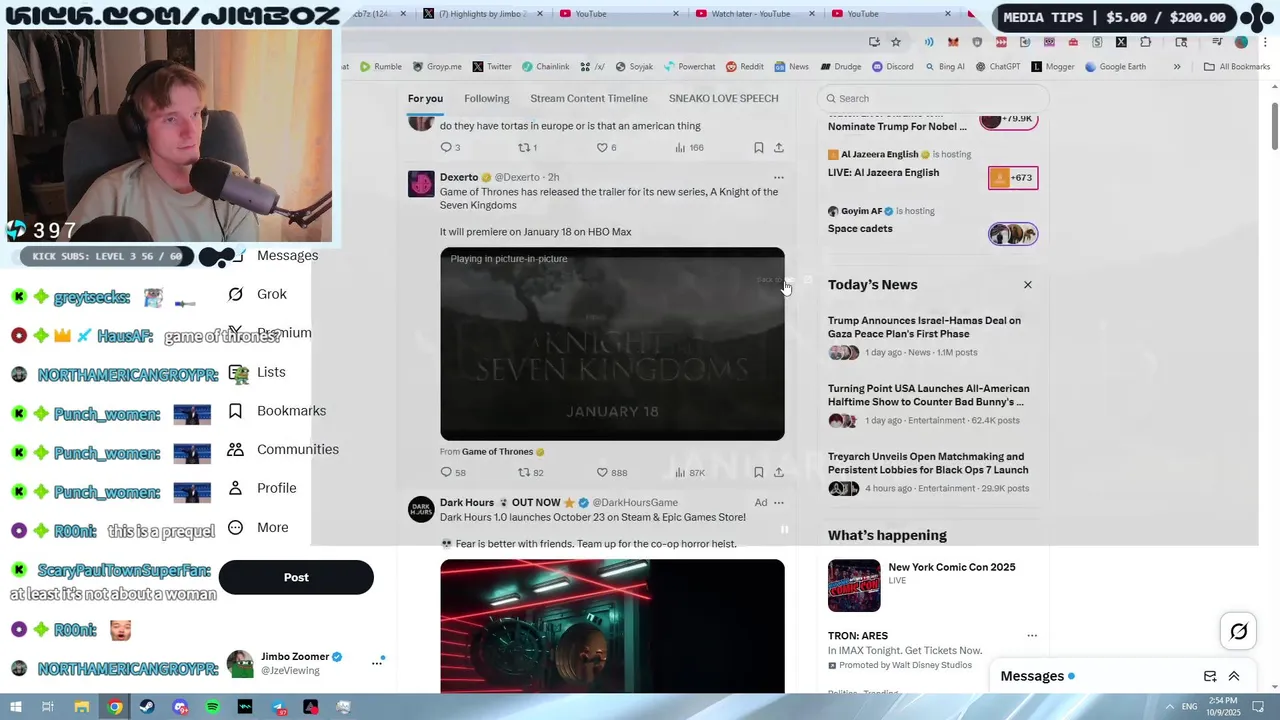This screenshot has height=720, width=1280.
Task: Share the tortas in europe tweet
Action: (779, 147)
